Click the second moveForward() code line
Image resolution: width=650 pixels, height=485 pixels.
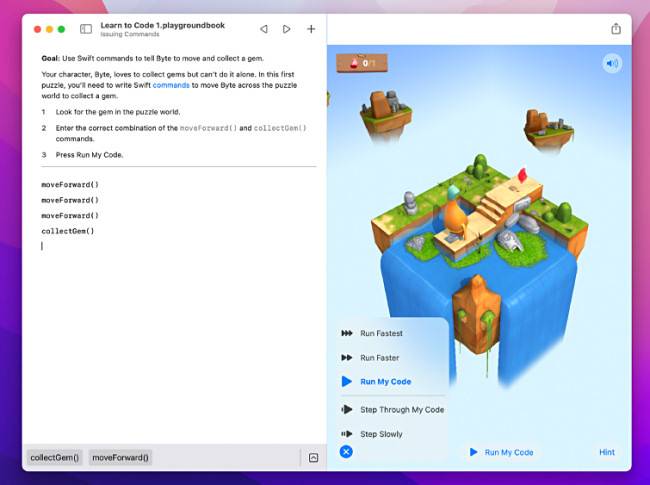pos(70,200)
